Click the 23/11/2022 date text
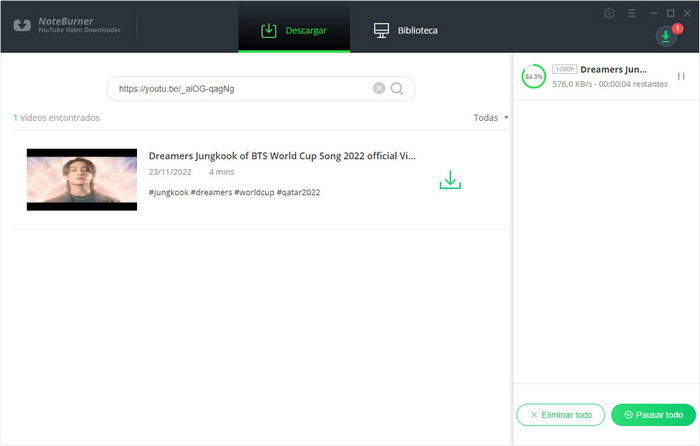Image resolution: width=700 pixels, height=446 pixels. 170,172
